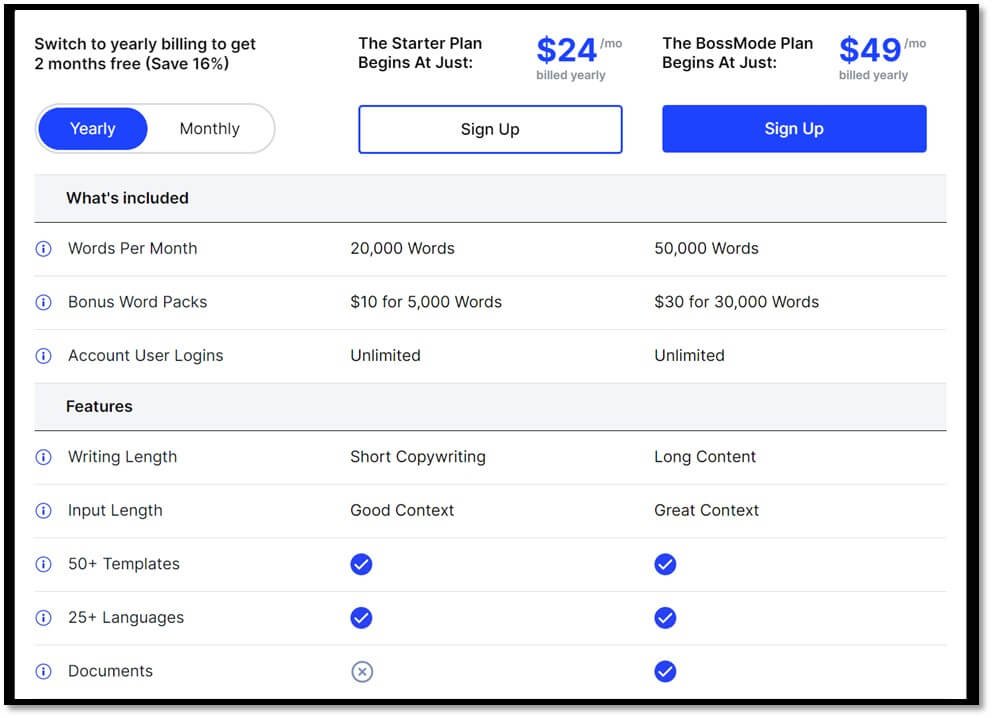Click the 'Bonus Word Packs' label
The image size is (992, 718).
point(137,302)
